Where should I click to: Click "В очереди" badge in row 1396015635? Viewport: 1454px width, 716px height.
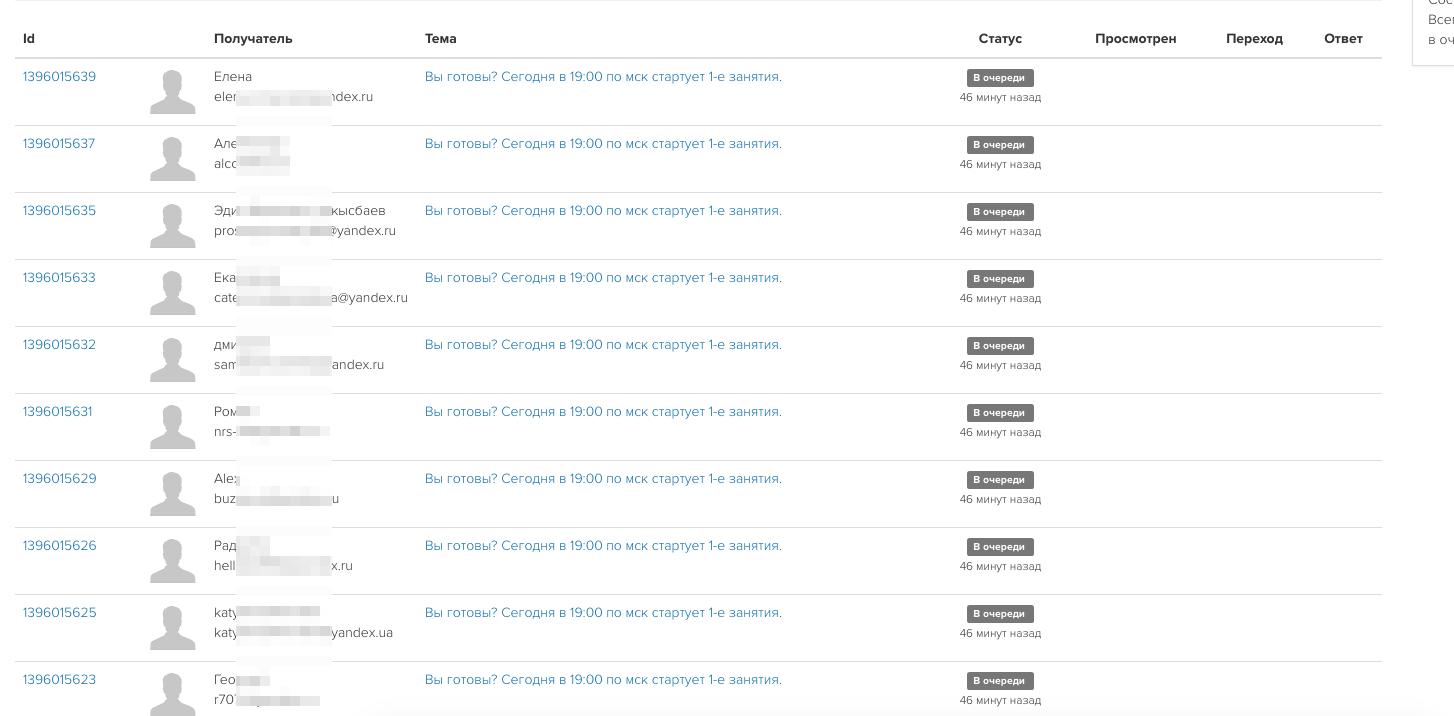999,212
